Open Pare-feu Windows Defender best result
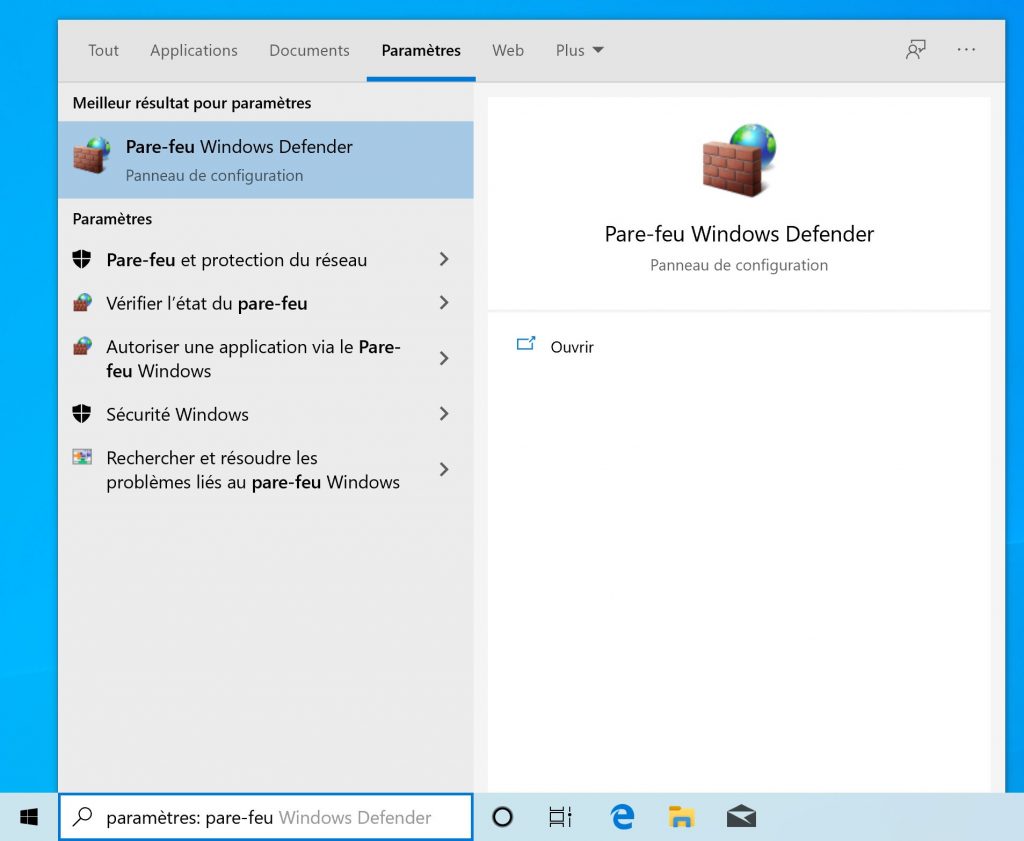Image resolution: width=1024 pixels, height=841 pixels. coord(266,159)
